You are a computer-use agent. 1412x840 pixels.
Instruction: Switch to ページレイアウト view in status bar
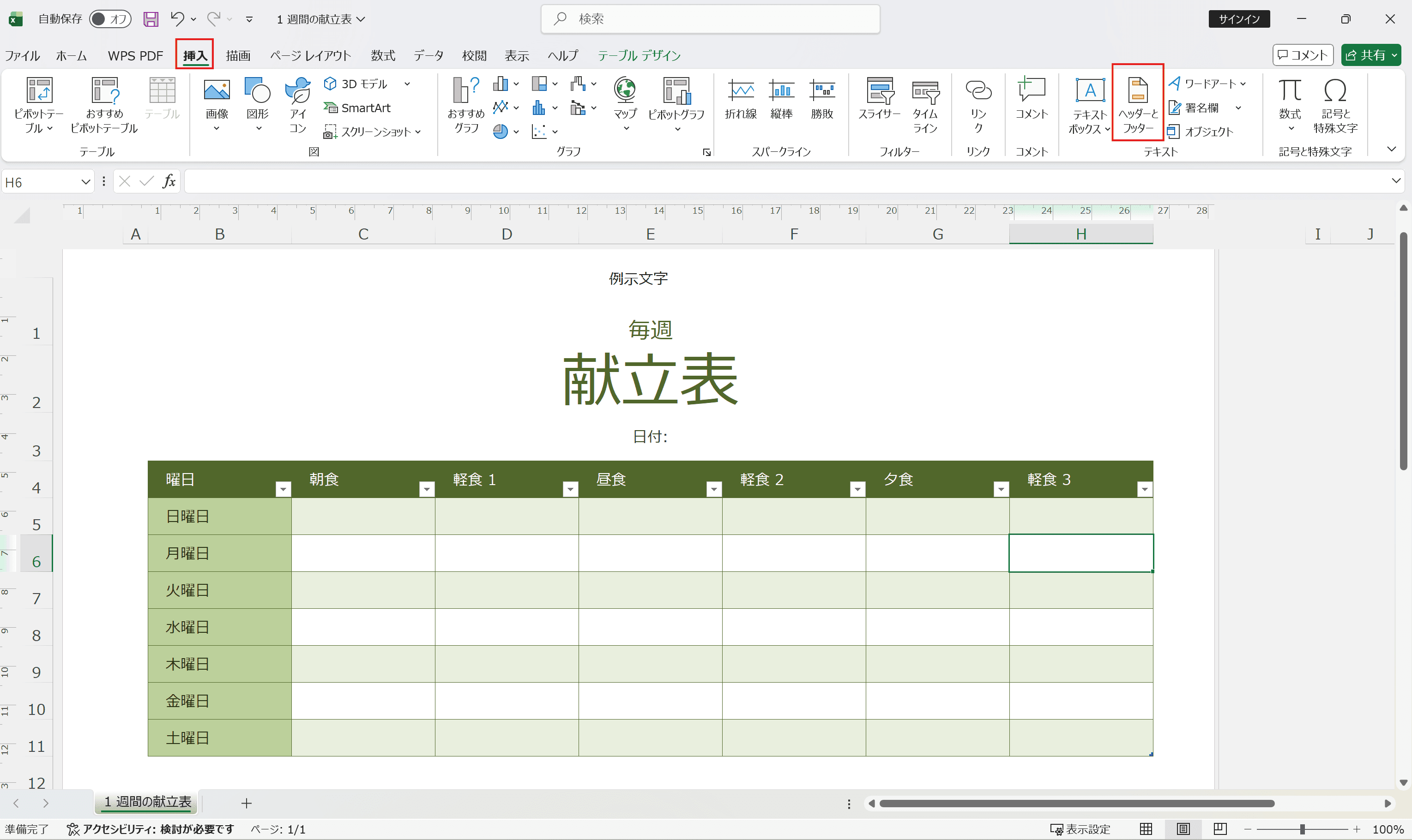coord(1183,828)
